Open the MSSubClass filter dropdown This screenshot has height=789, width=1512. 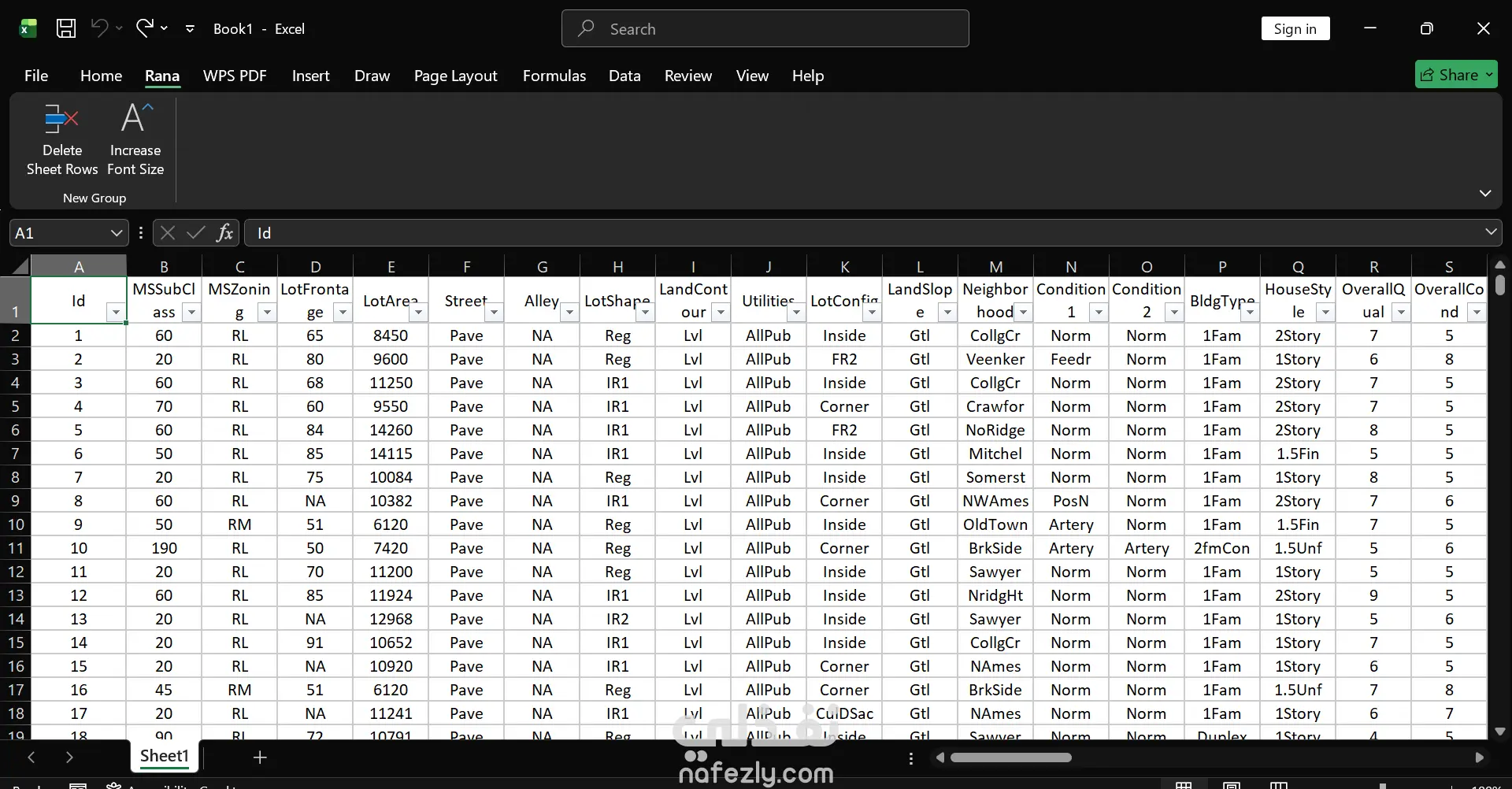pyautogui.click(x=191, y=313)
